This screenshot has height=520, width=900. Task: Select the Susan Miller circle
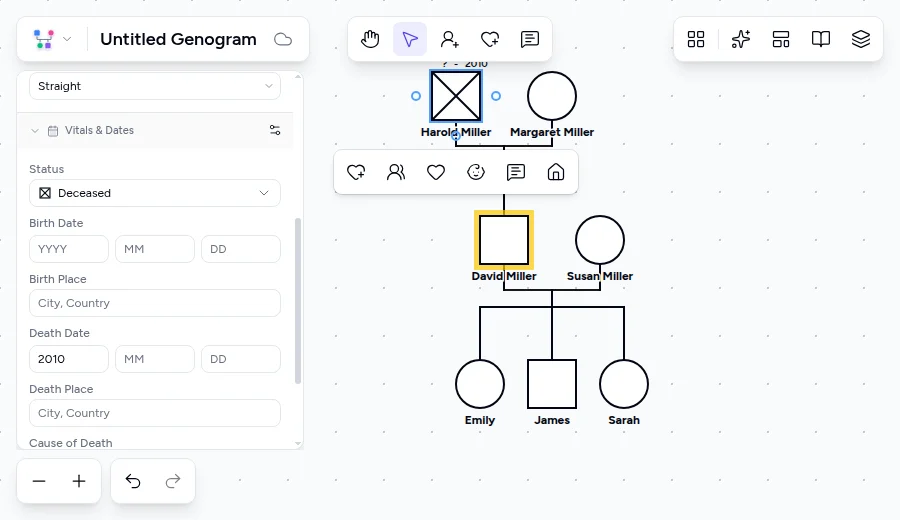pos(600,240)
